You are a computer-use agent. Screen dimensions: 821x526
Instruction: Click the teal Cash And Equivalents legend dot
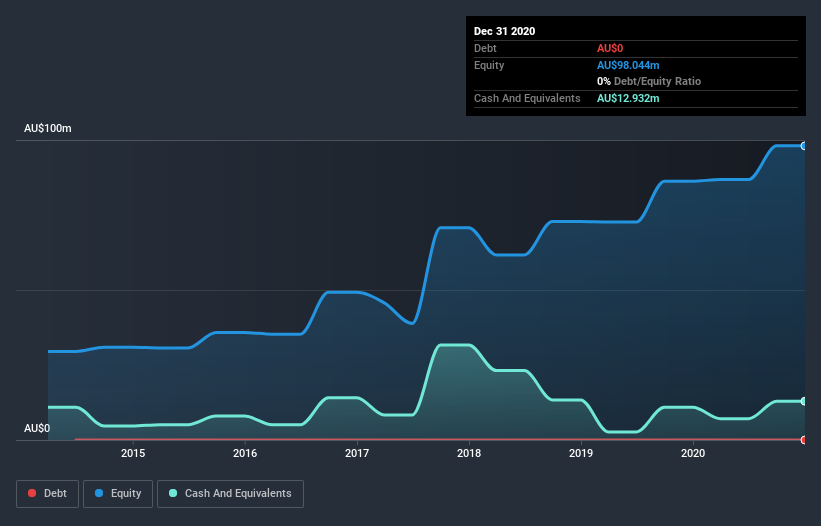pyautogui.click(x=173, y=493)
